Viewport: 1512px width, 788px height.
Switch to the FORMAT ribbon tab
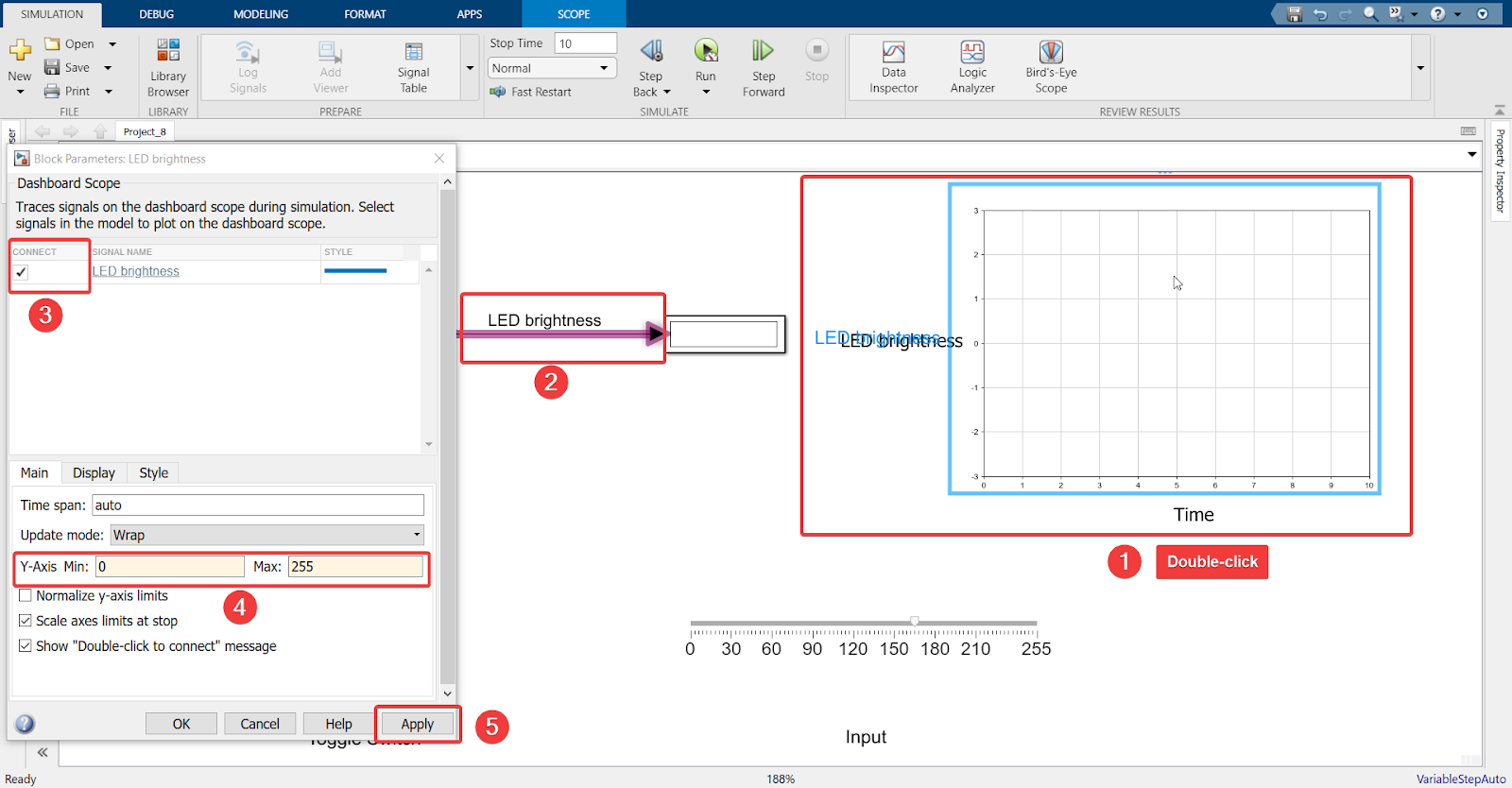click(365, 14)
